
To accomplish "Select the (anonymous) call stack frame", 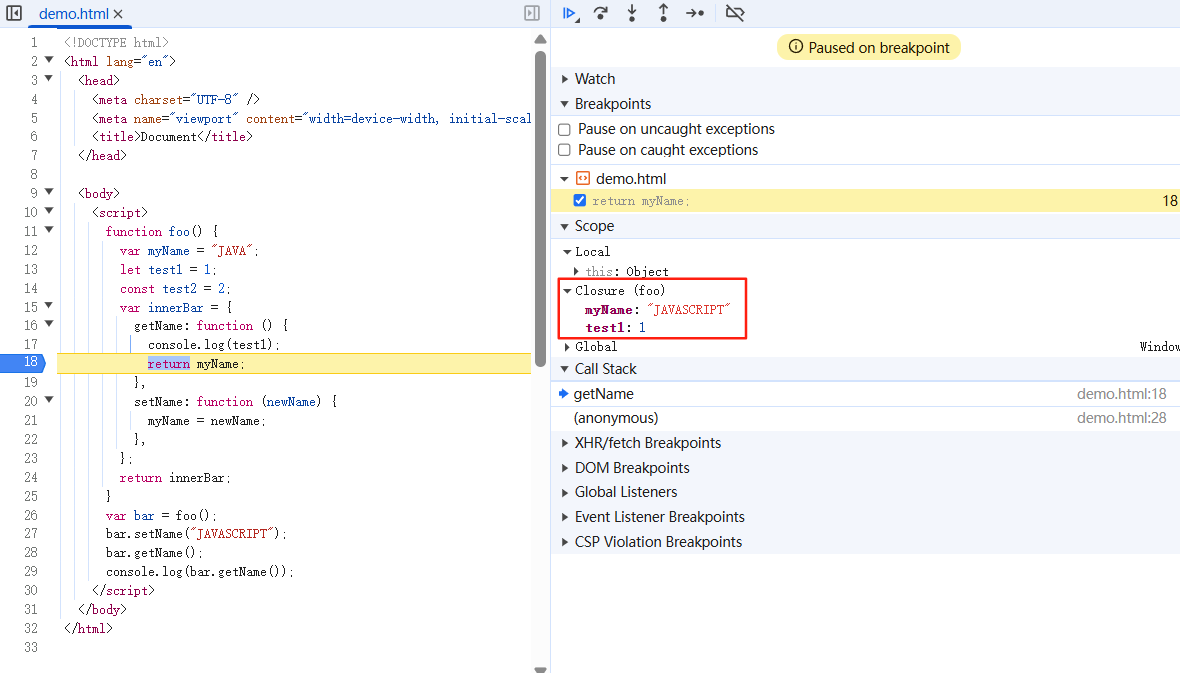I will pos(616,418).
